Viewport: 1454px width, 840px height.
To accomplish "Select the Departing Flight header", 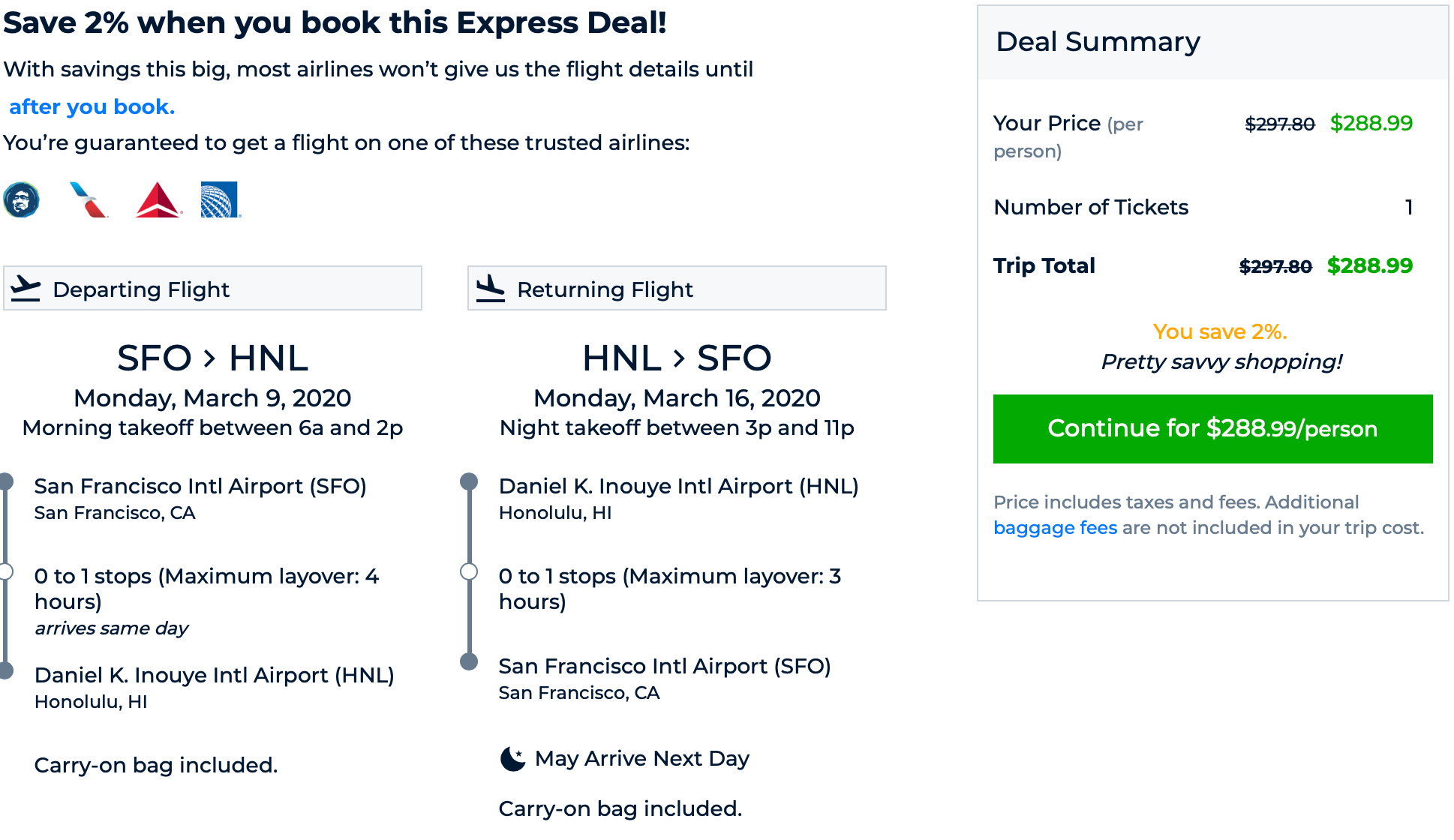I will tap(212, 289).
